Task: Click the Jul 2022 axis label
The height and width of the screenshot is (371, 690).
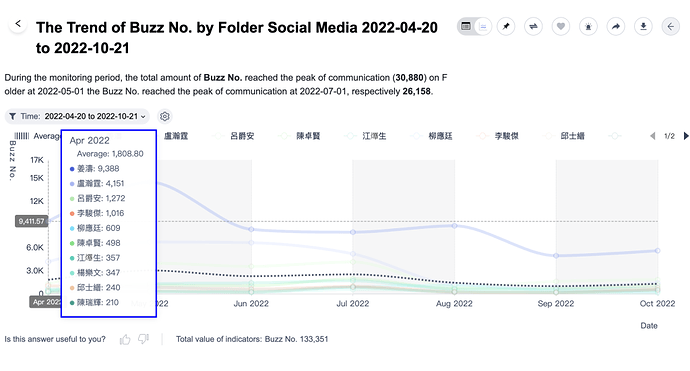Action: [352, 304]
